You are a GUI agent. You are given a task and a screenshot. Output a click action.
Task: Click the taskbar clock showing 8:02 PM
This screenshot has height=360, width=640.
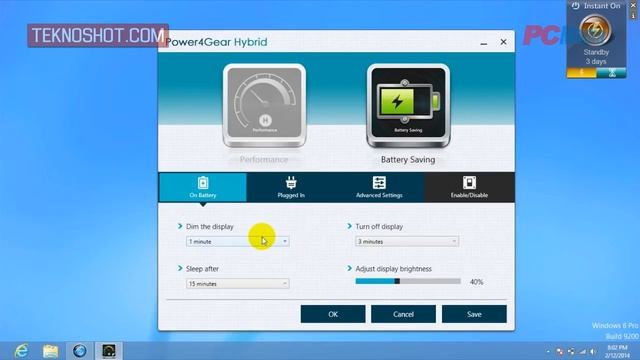(617, 351)
